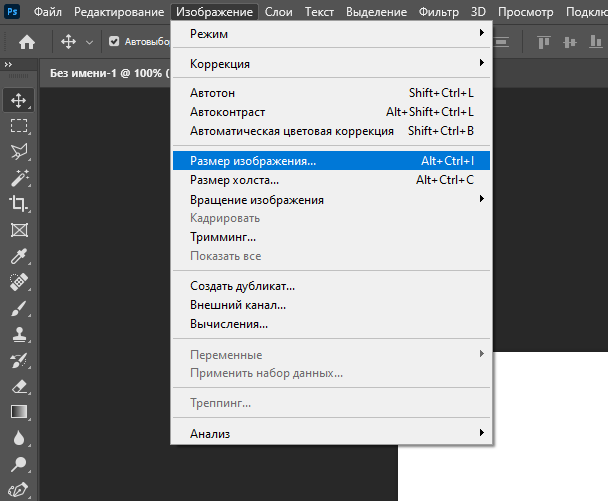Choose Создать дубликат... menu item
This screenshot has width=608, height=501.
click(x=332, y=286)
